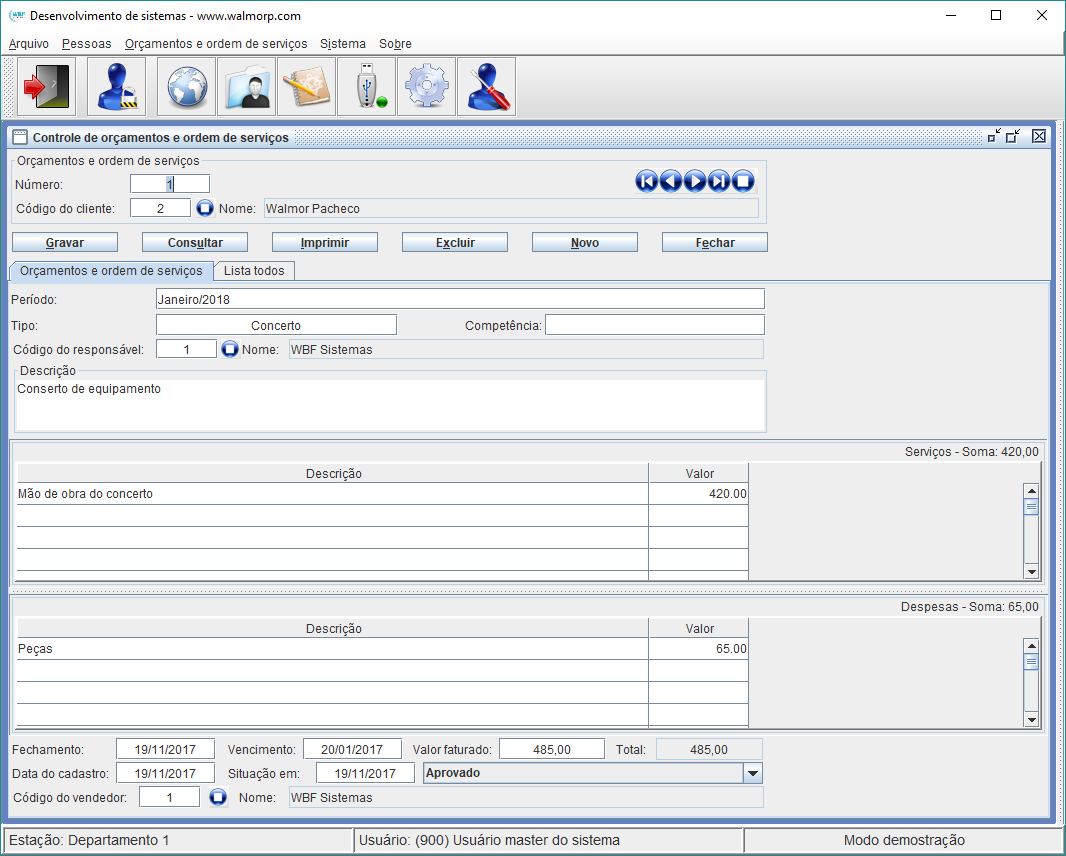Click the notebook with pencil icon
Viewport: 1066px width, 856px height.
click(306, 87)
